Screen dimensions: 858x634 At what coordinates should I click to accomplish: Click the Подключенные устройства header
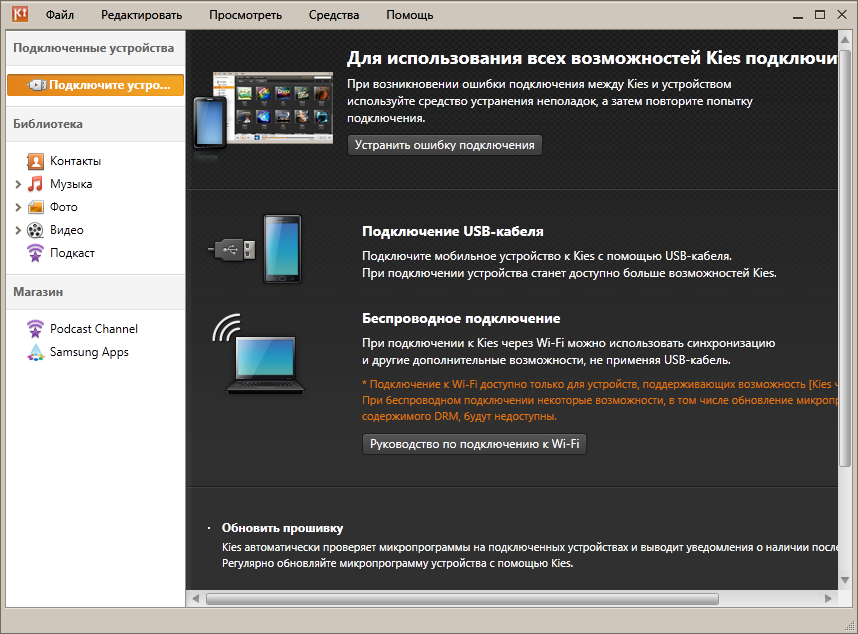coord(94,48)
